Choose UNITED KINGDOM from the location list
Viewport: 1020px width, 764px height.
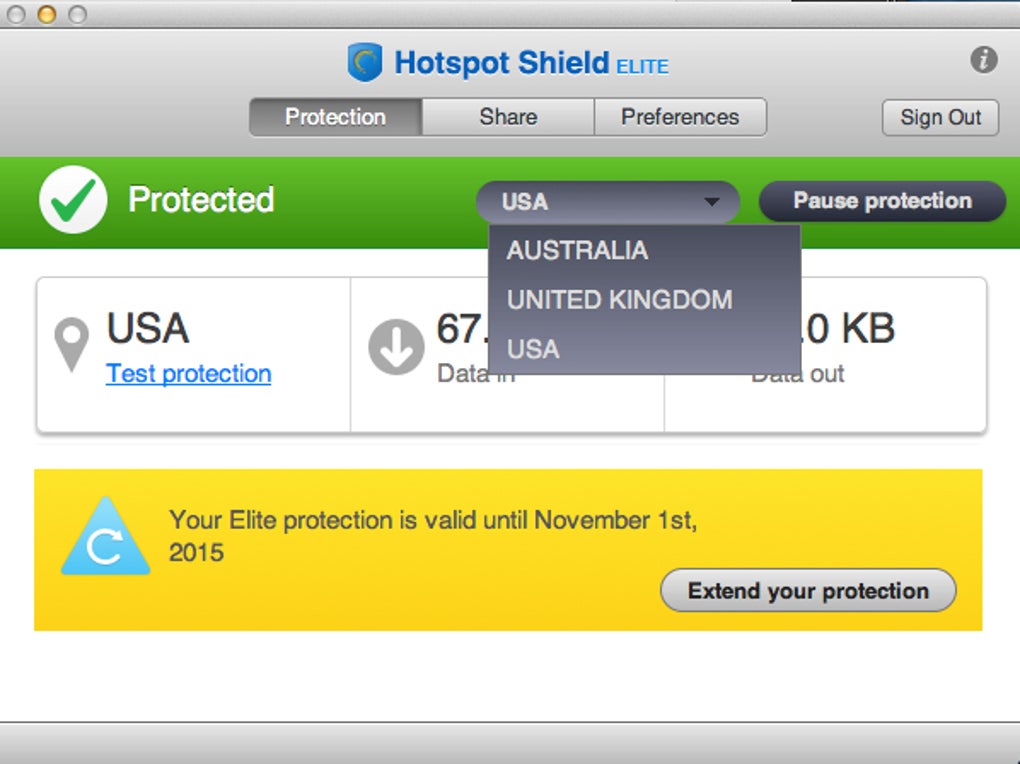619,299
